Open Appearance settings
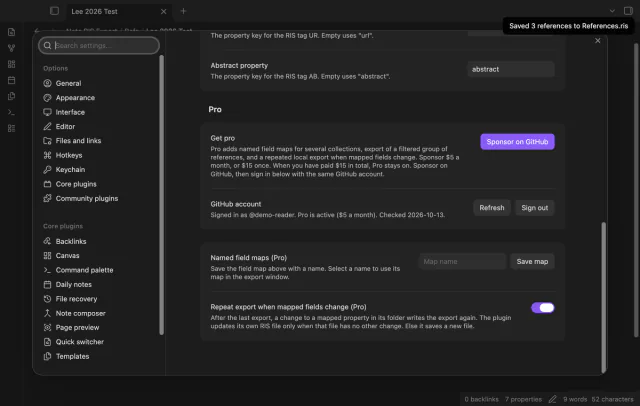 pyautogui.click(x=75, y=98)
